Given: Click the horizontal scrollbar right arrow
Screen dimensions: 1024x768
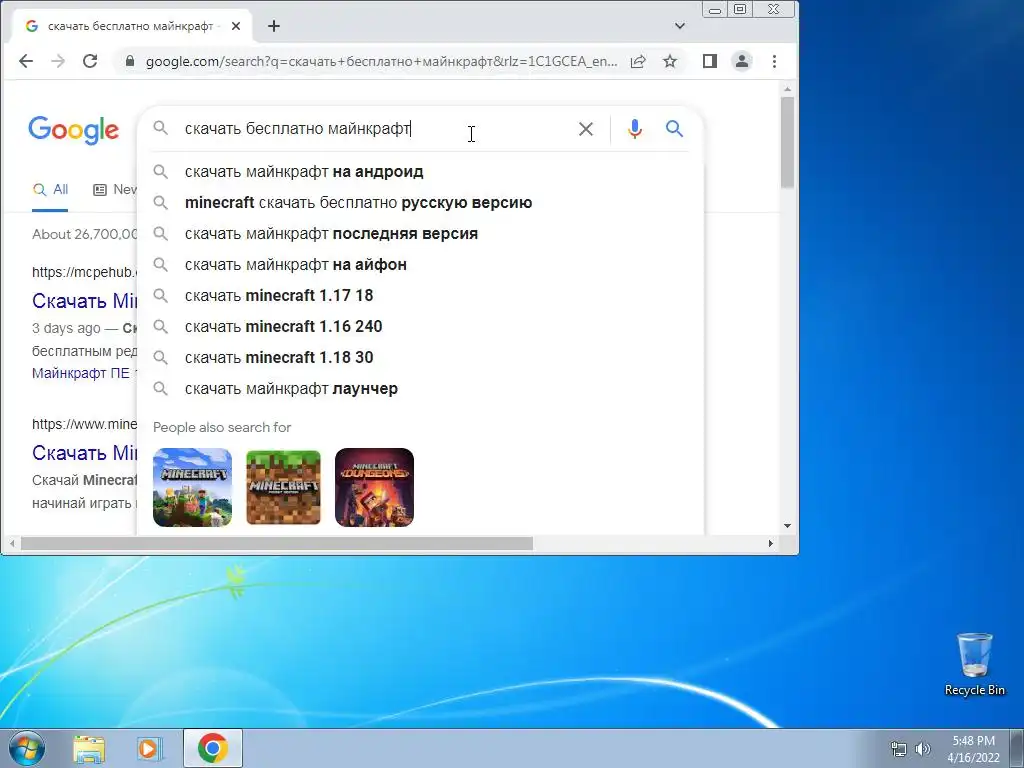Looking at the screenshot, I should tap(771, 543).
